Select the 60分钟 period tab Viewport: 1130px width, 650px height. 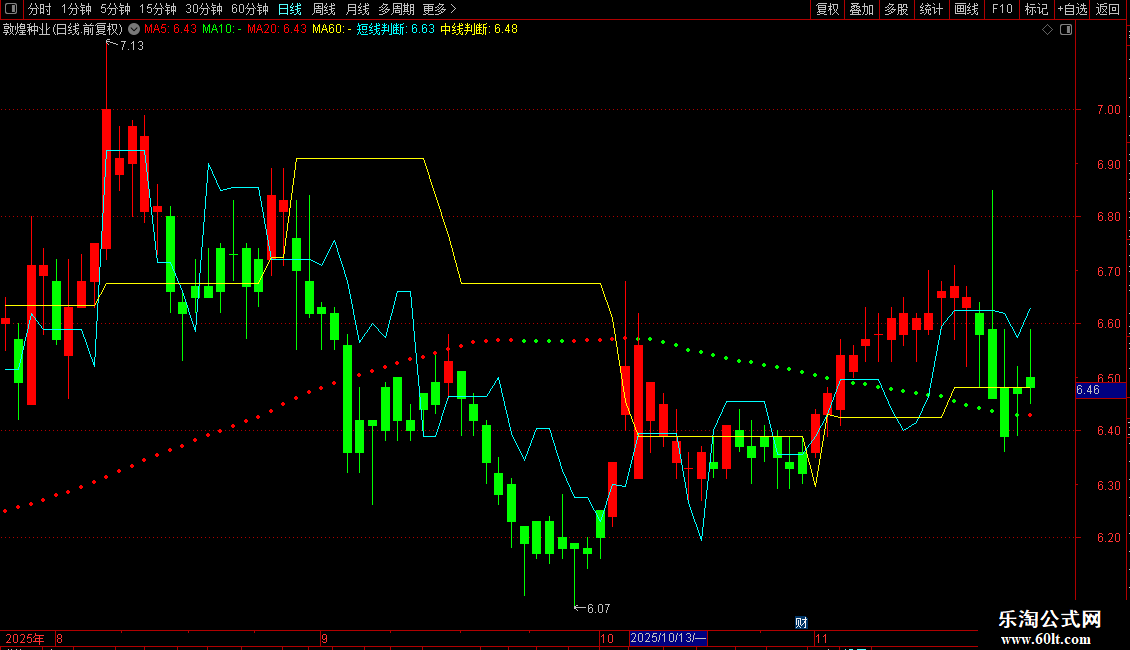click(x=250, y=9)
